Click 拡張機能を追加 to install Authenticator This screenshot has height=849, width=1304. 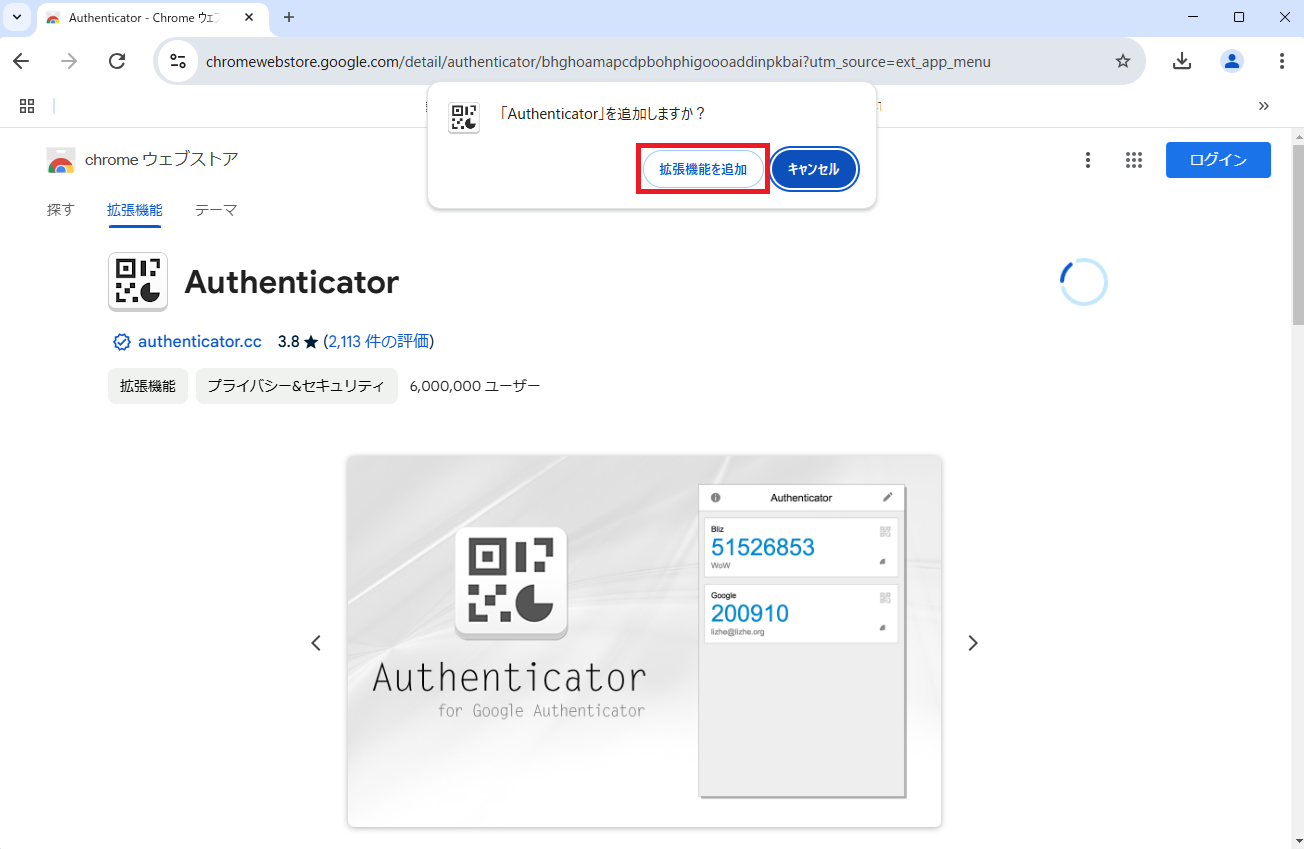(x=702, y=168)
